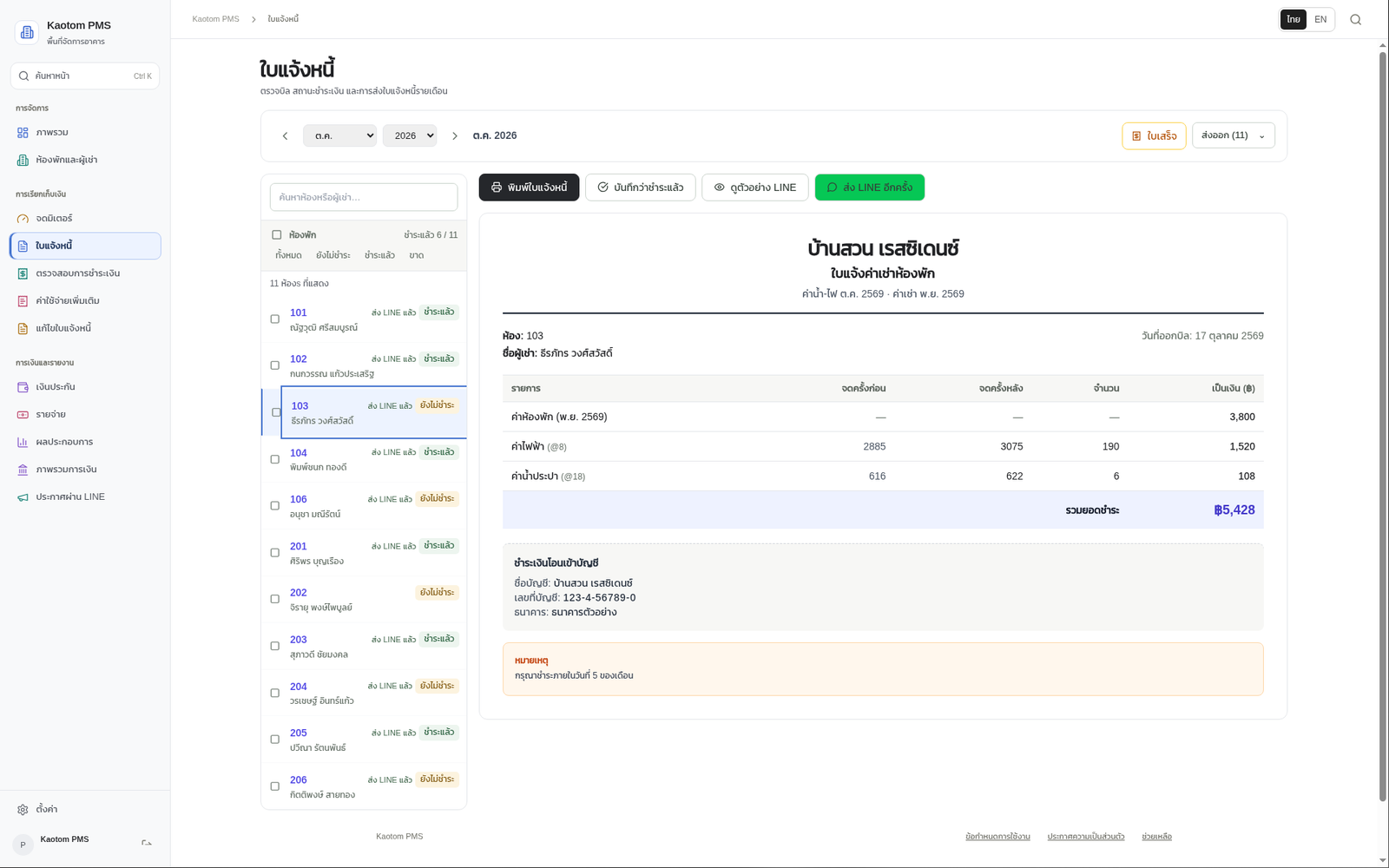Go to ห้องพักและผู้เช่า in sidebar
Screen dimensions: 1389x868
[85, 160]
